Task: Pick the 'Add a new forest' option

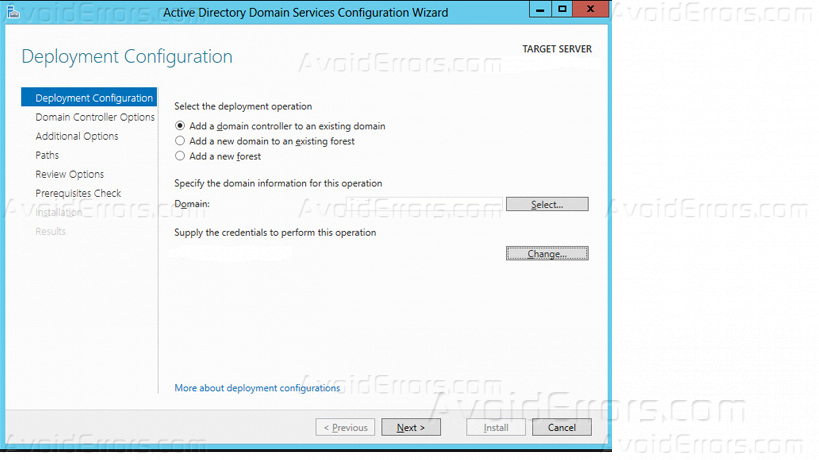Action: coord(180,156)
